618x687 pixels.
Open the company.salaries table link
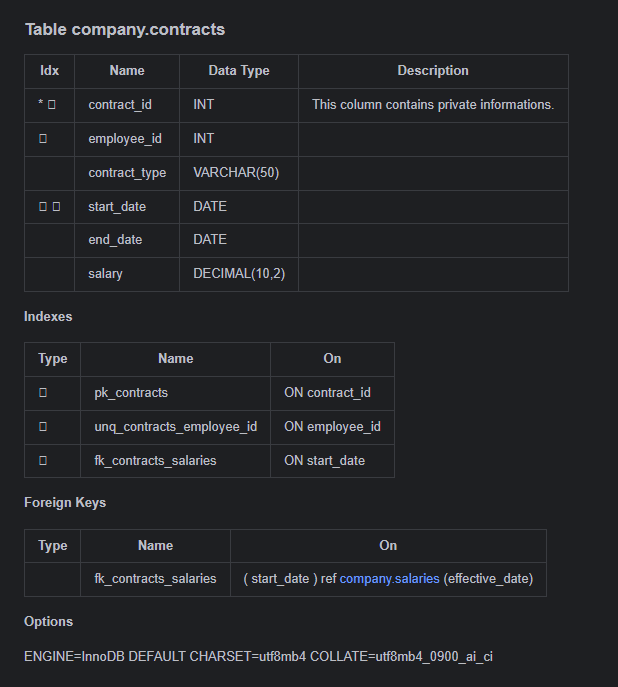(x=389, y=579)
